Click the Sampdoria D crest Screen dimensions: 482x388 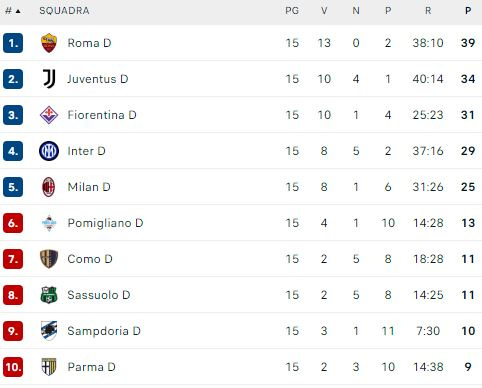[49, 331]
